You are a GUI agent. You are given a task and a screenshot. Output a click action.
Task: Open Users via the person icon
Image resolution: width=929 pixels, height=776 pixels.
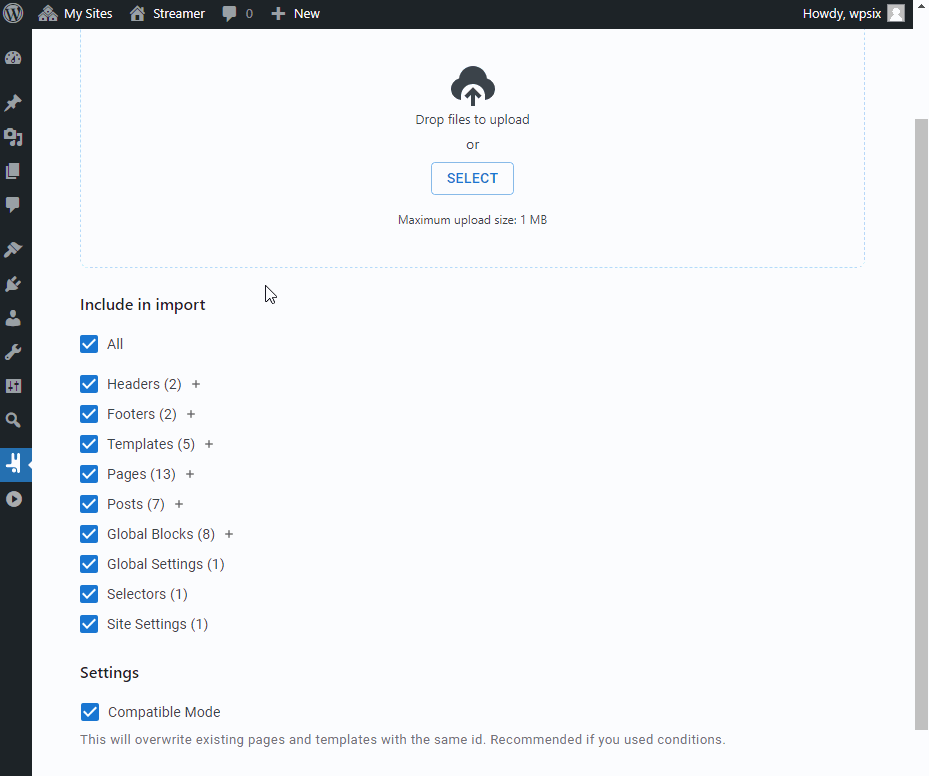[x=14, y=318]
